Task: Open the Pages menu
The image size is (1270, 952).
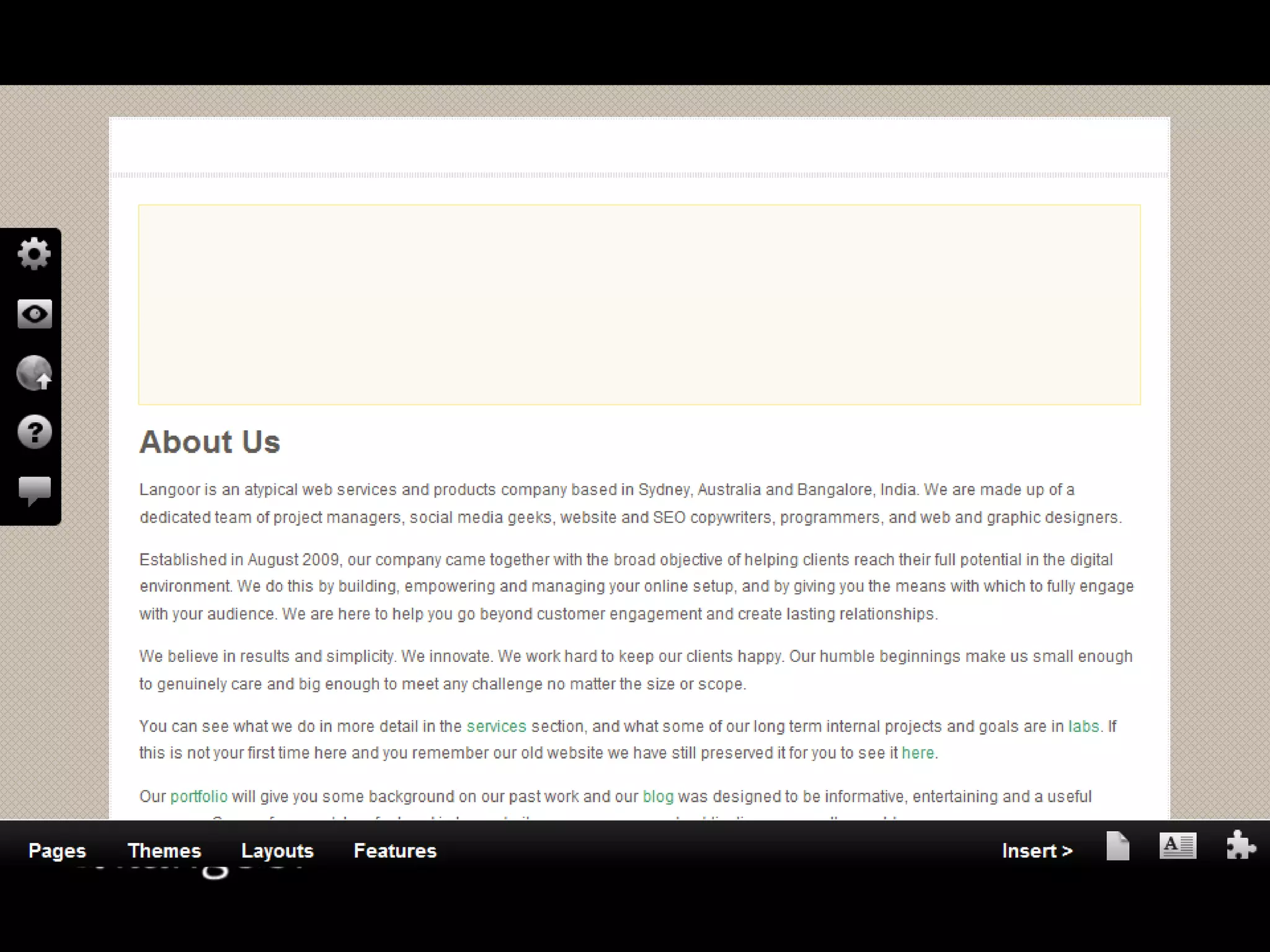Action: pyautogui.click(x=57, y=850)
